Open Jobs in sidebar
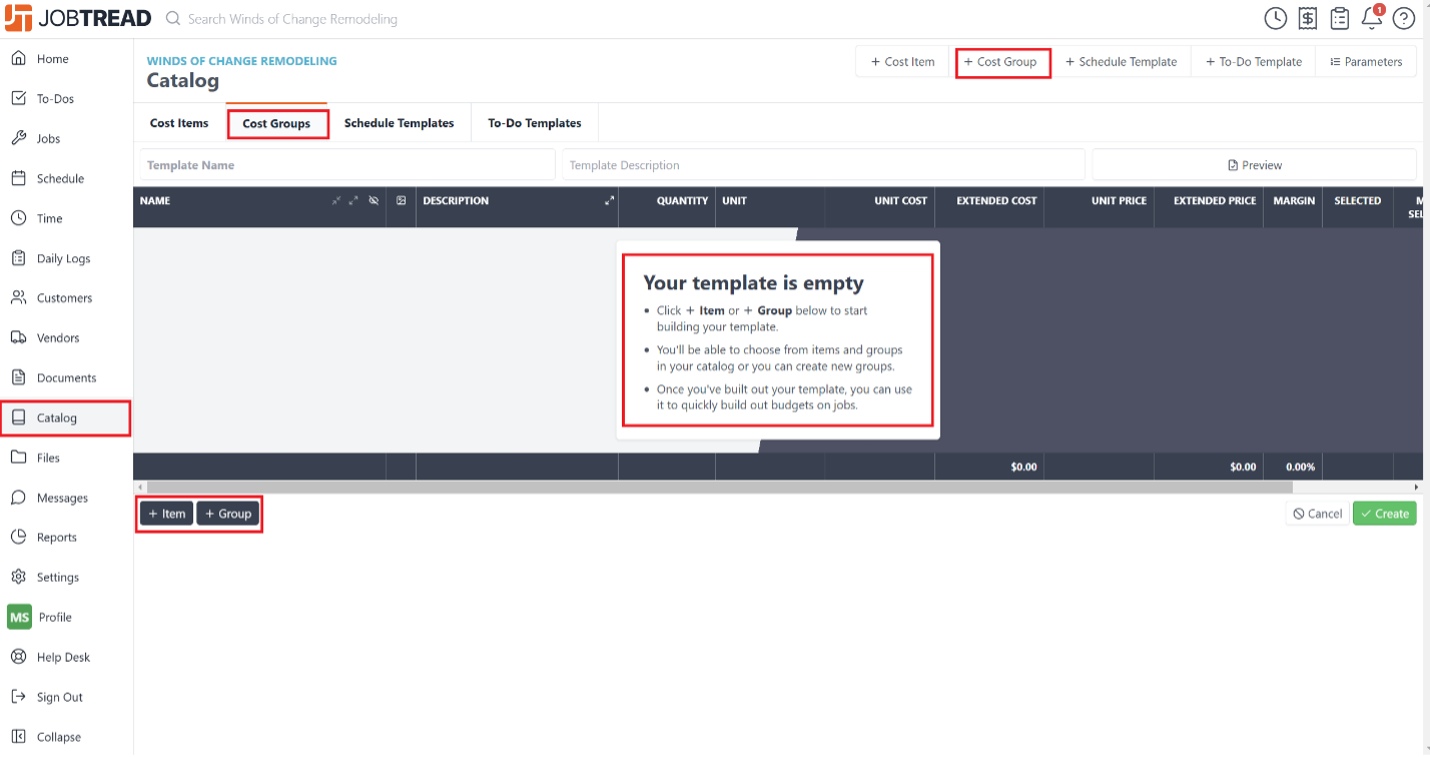 66,139
